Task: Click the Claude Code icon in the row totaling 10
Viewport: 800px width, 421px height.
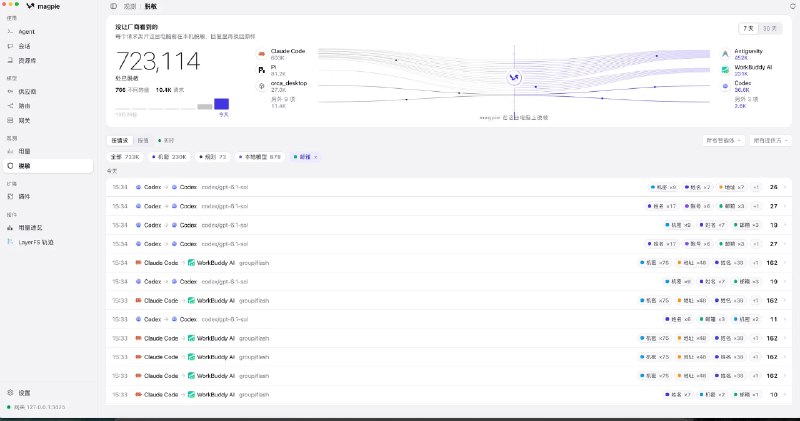Action: point(138,394)
